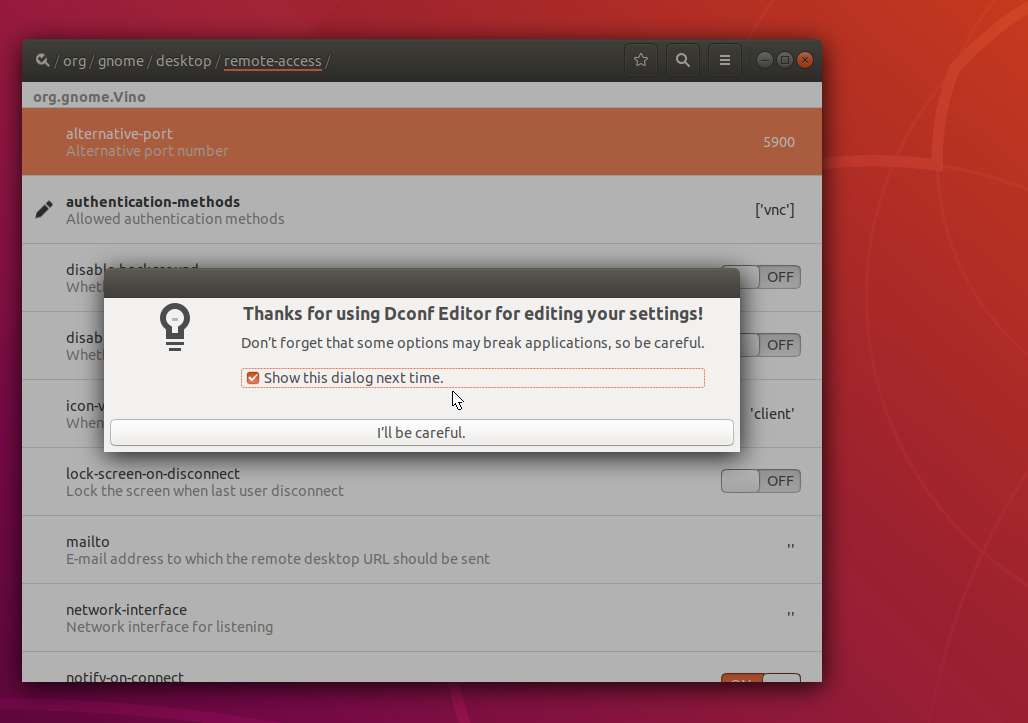Click the lightbulb icon in the dialog
The width and height of the screenshot is (1028, 723).
pyautogui.click(x=175, y=327)
